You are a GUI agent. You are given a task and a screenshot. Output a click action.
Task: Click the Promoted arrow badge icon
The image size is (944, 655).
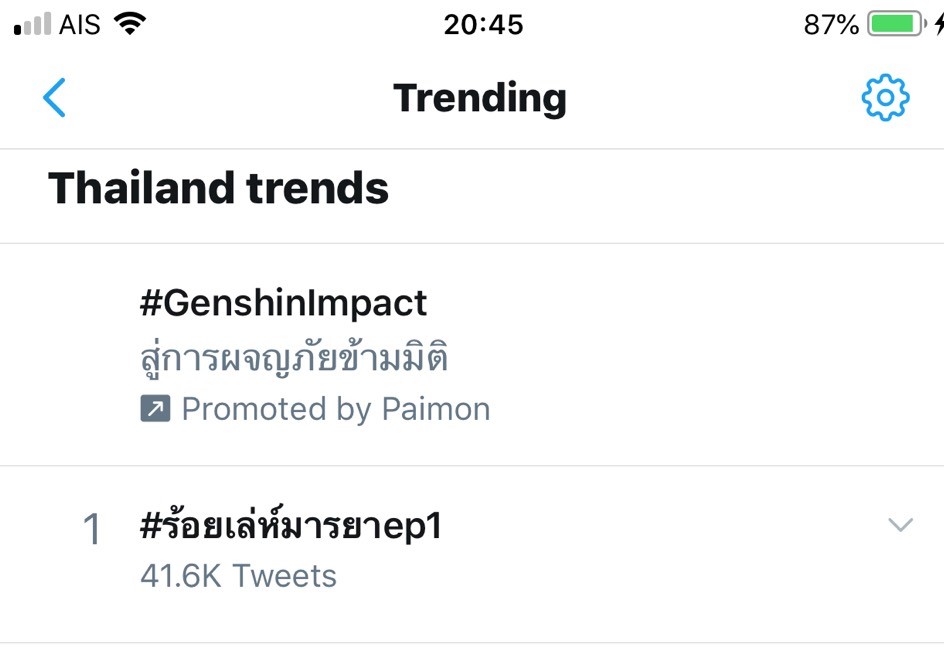(156, 408)
